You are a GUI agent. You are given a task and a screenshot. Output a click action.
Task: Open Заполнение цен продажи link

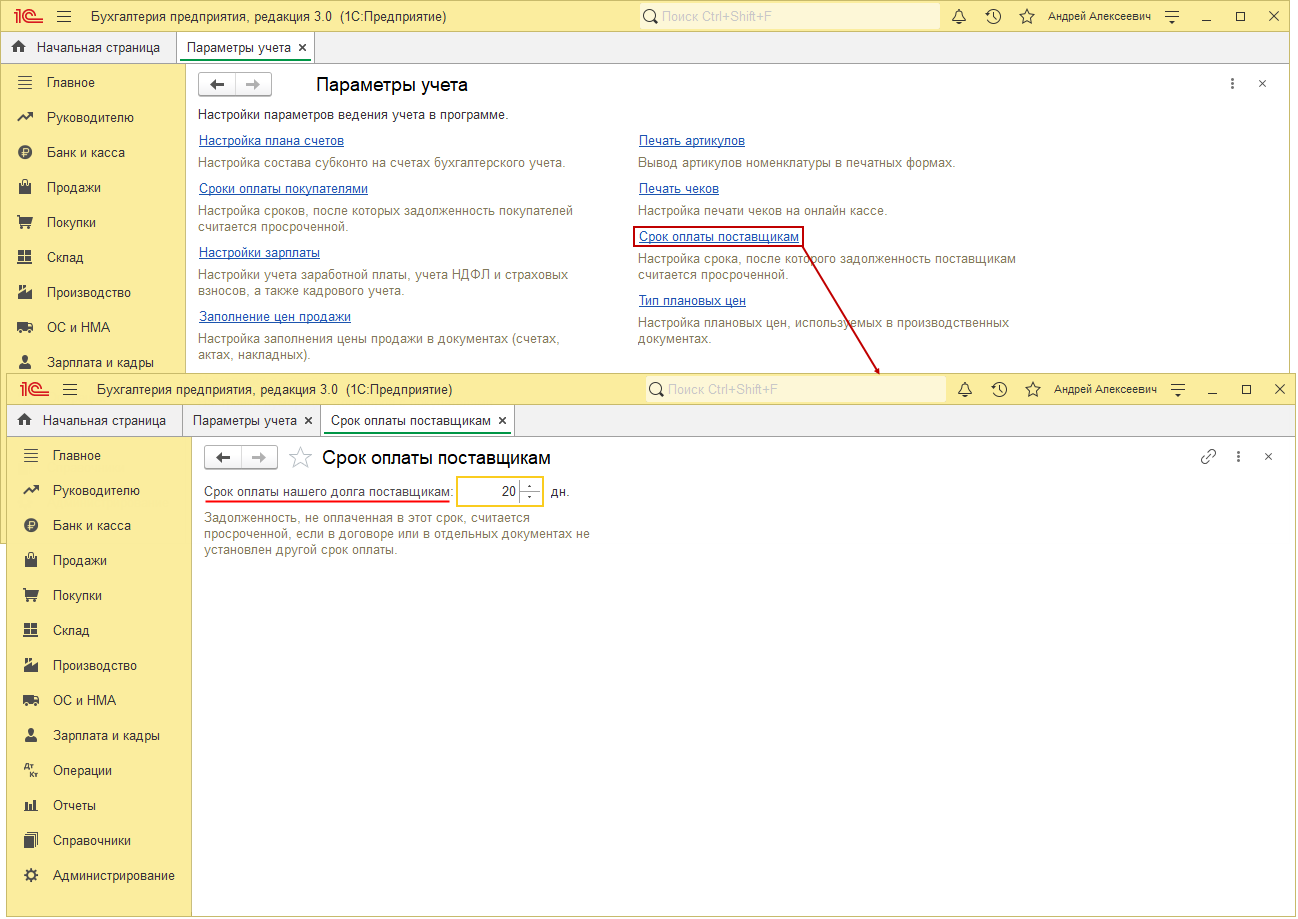coord(275,317)
